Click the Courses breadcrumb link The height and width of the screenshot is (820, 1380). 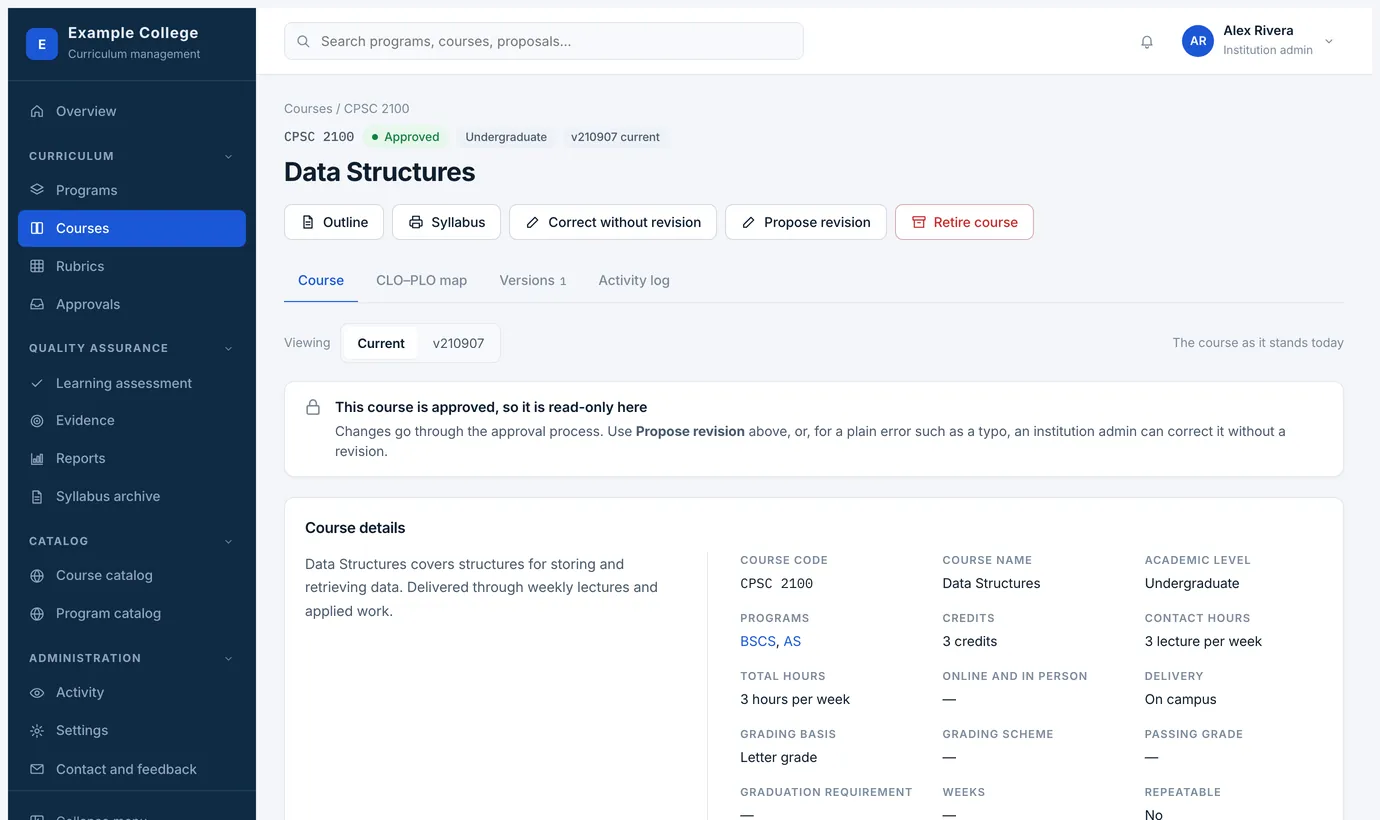(308, 108)
